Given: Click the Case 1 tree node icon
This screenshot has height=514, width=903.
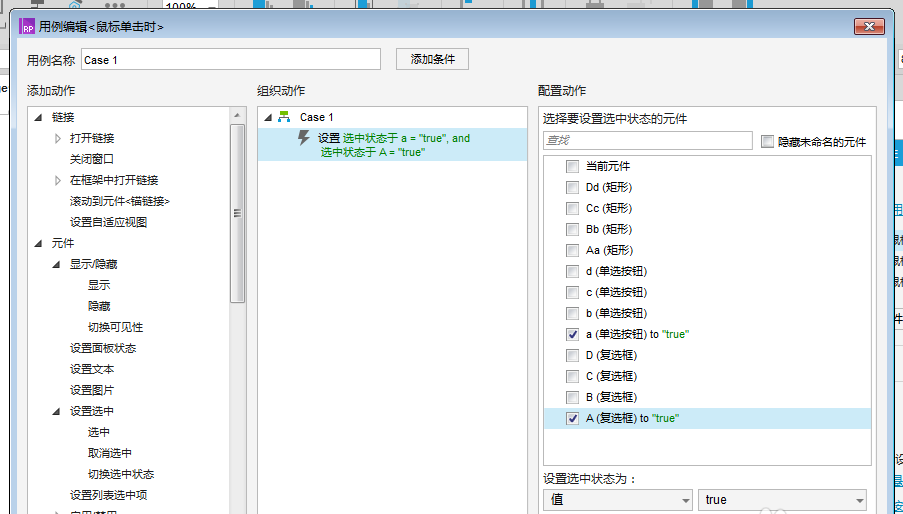Looking at the screenshot, I should (284, 117).
